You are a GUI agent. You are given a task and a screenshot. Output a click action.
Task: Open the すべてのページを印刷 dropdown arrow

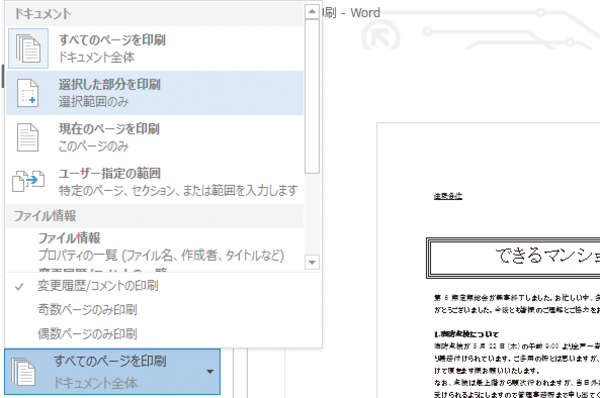(210, 372)
